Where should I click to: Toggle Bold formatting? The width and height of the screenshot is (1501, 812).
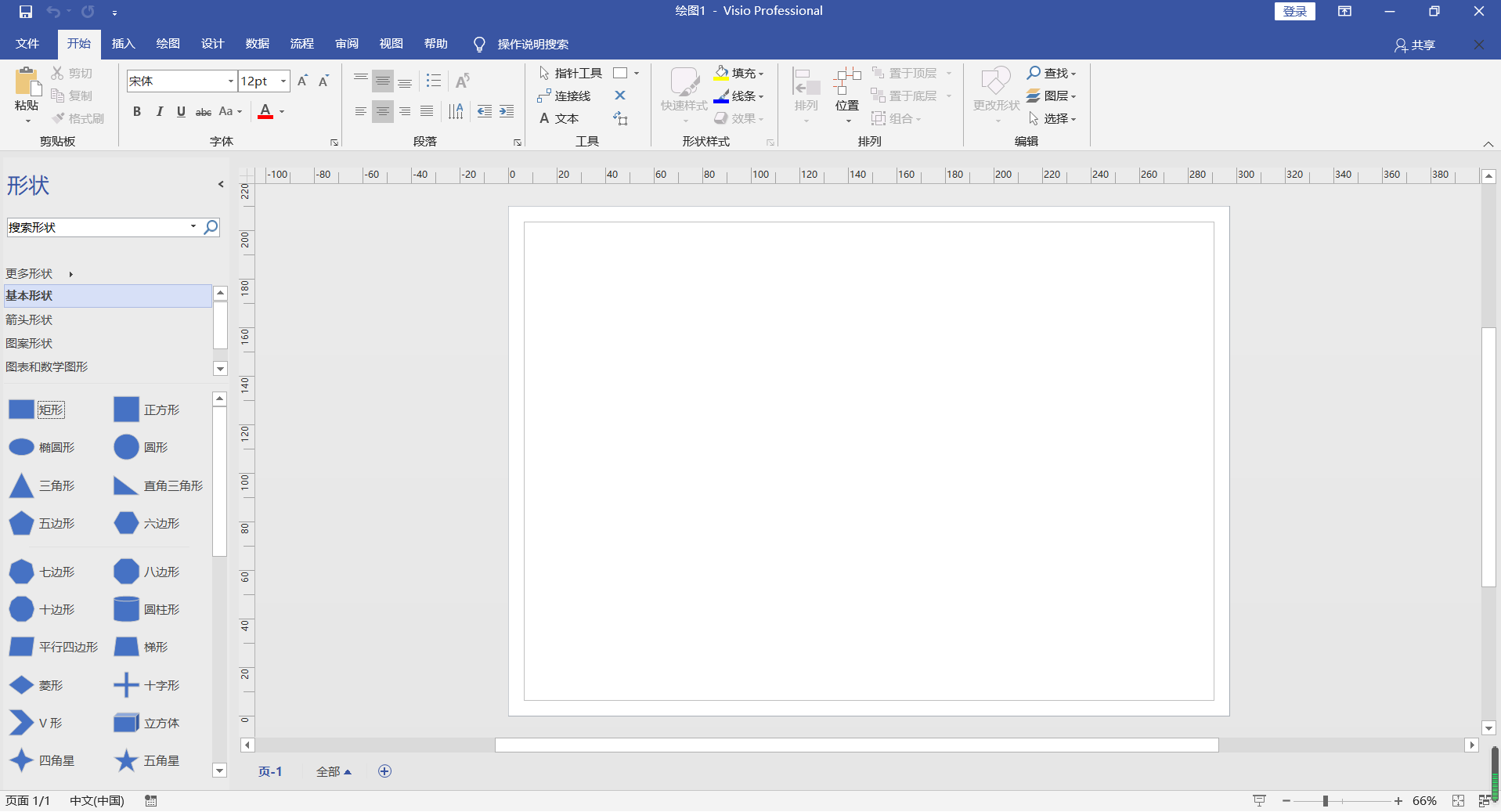click(137, 111)
